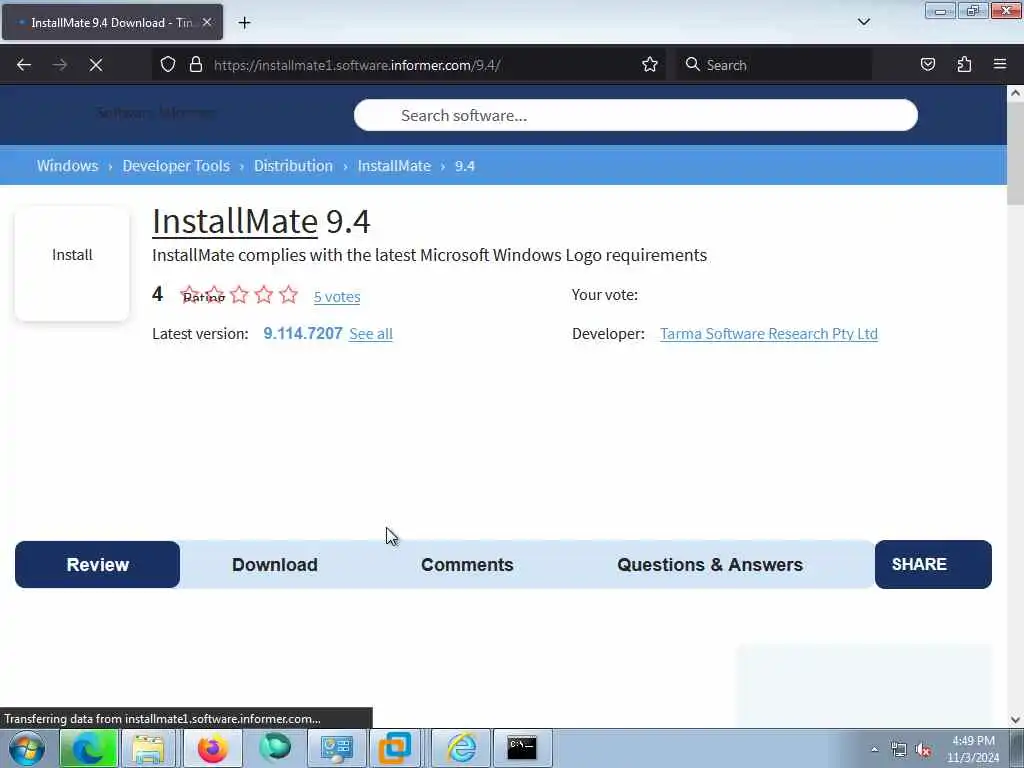Open the Save to Pocket icon
The width and height of the screenshot is (1024, 768).
tap(927, 65)
